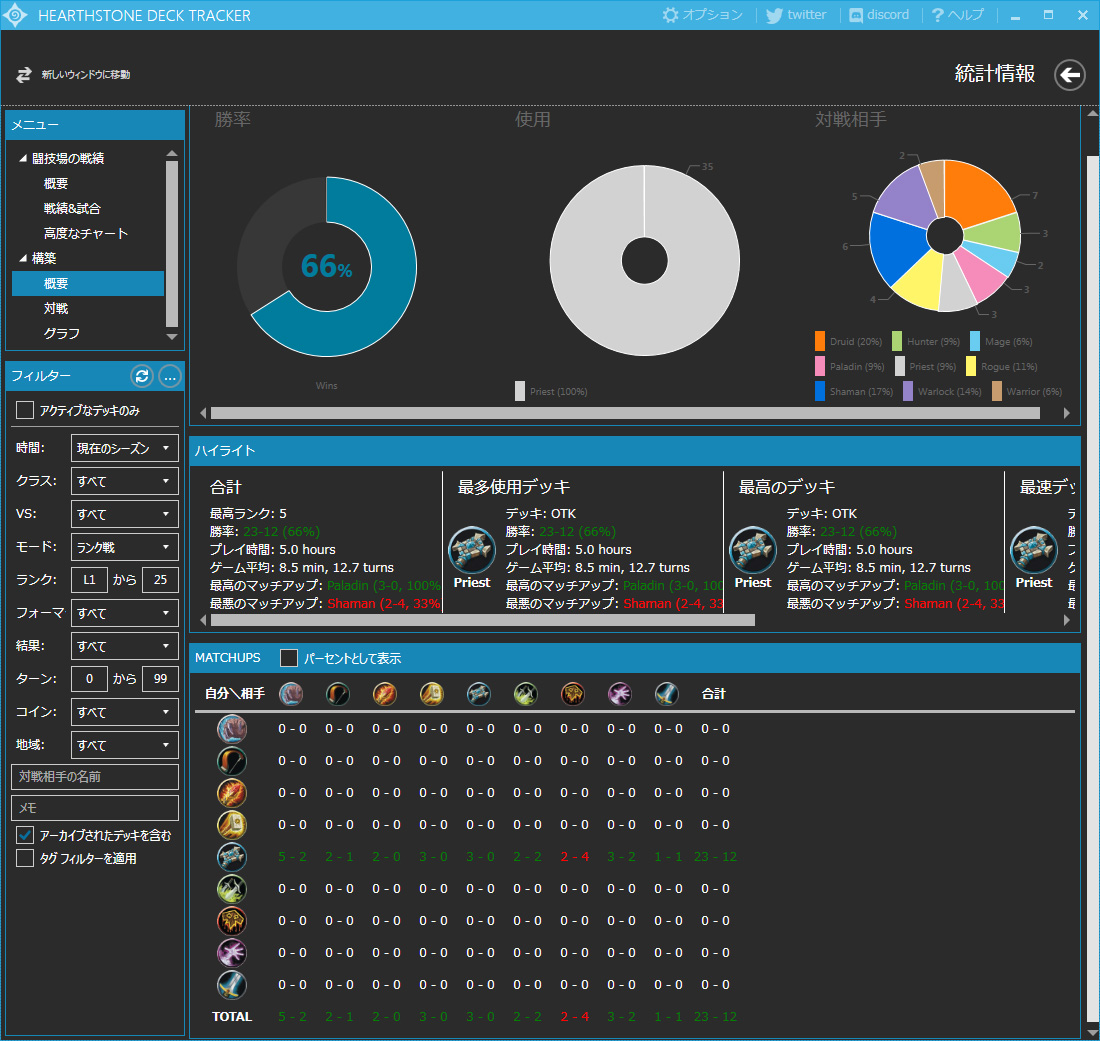Collapse the 構築 tree section
The height and width of the screenshot is (1041, 1100).
(x=23, y=258)
